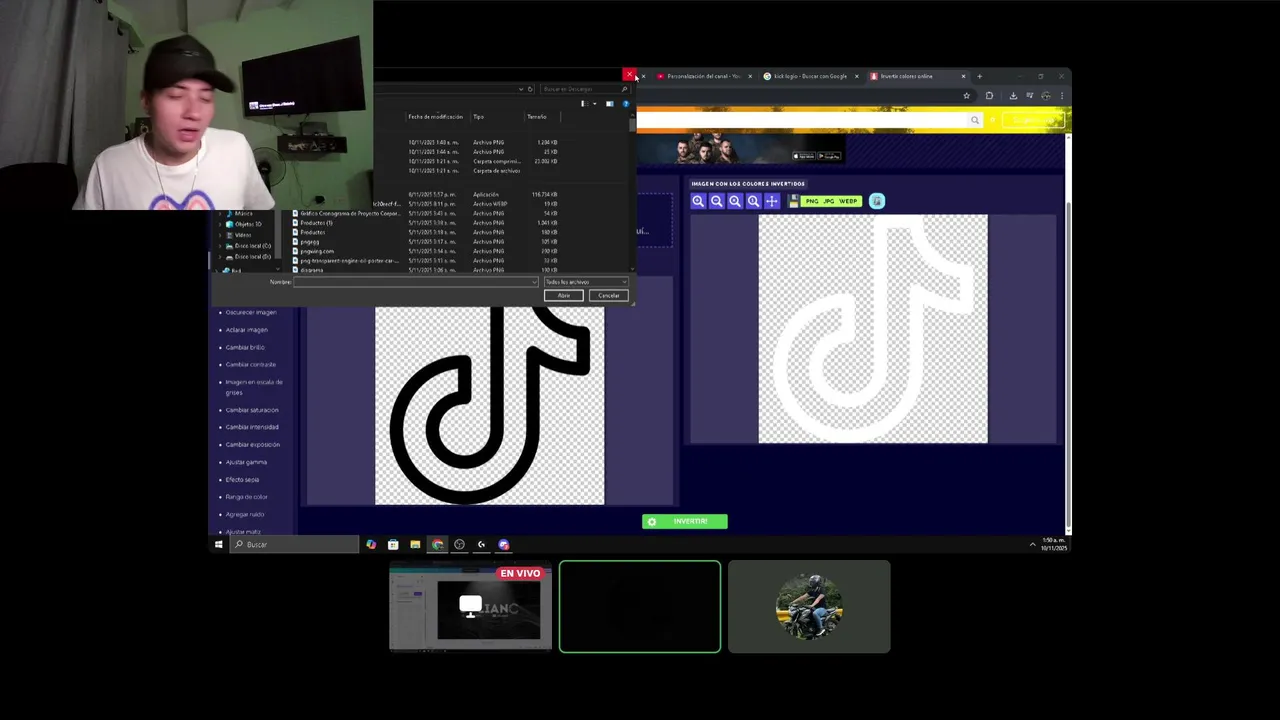Click the Nombre file name field
Viewport: 1280px width, 720px height.
[415, 282]
